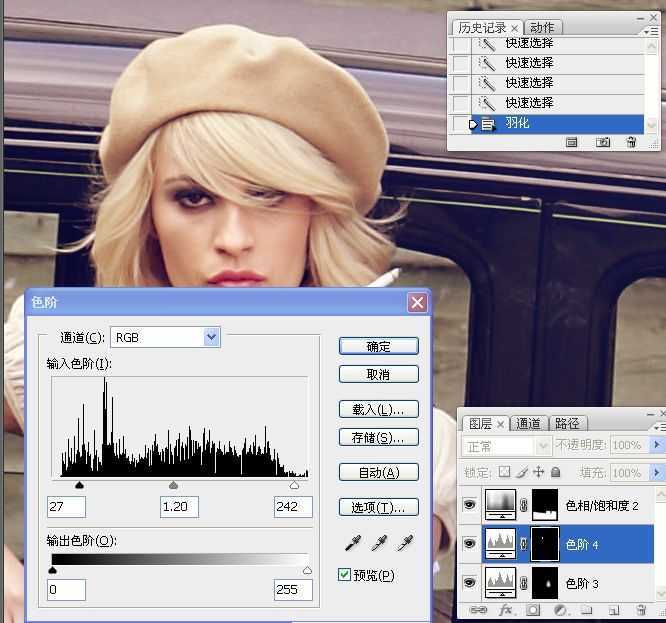
Task: Click the create new snapshot camera icon
Action: pyautogui.click(x=603, y=142)
